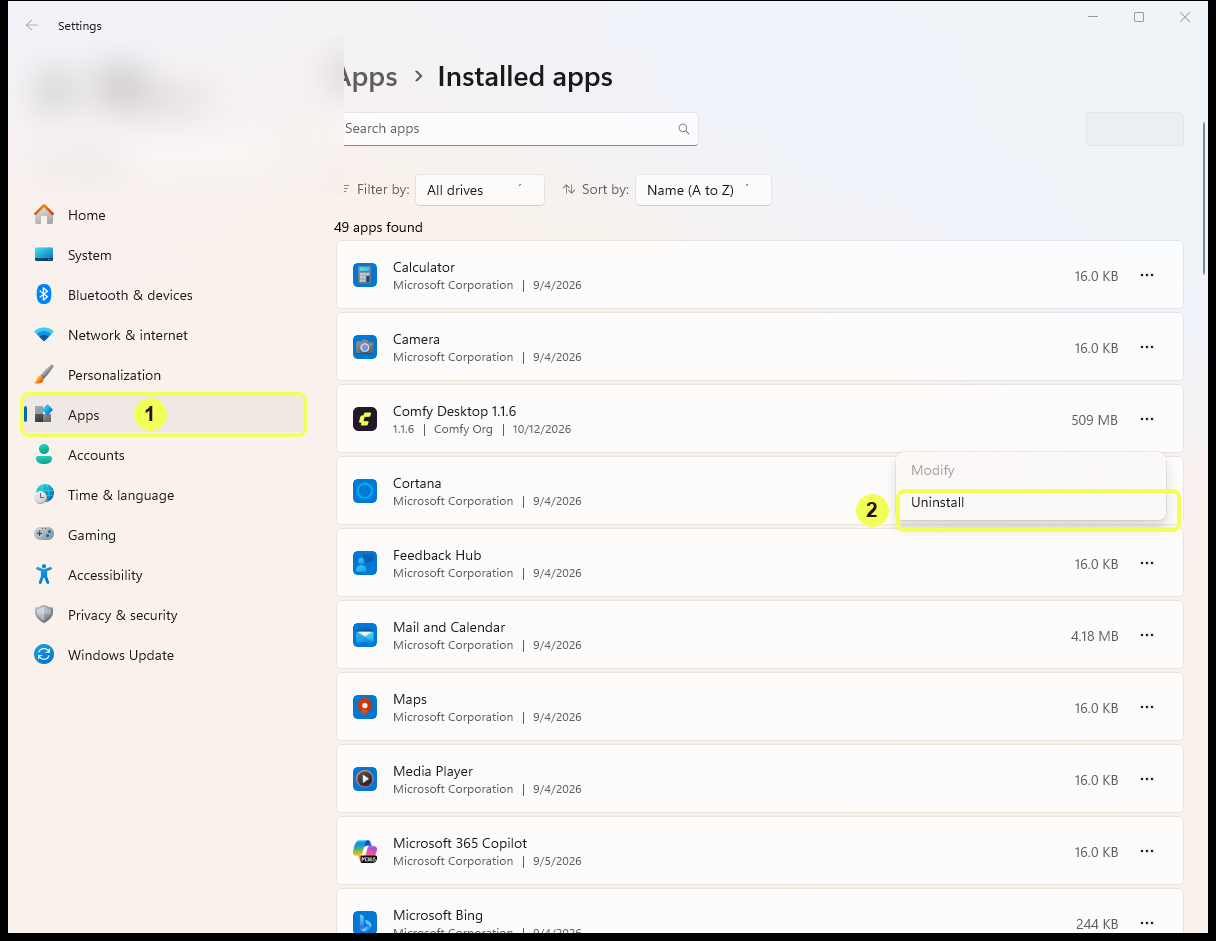Click the Microsoft 365 Copilot app icon
1216x941 pixels.
click(x=365, y=851)
